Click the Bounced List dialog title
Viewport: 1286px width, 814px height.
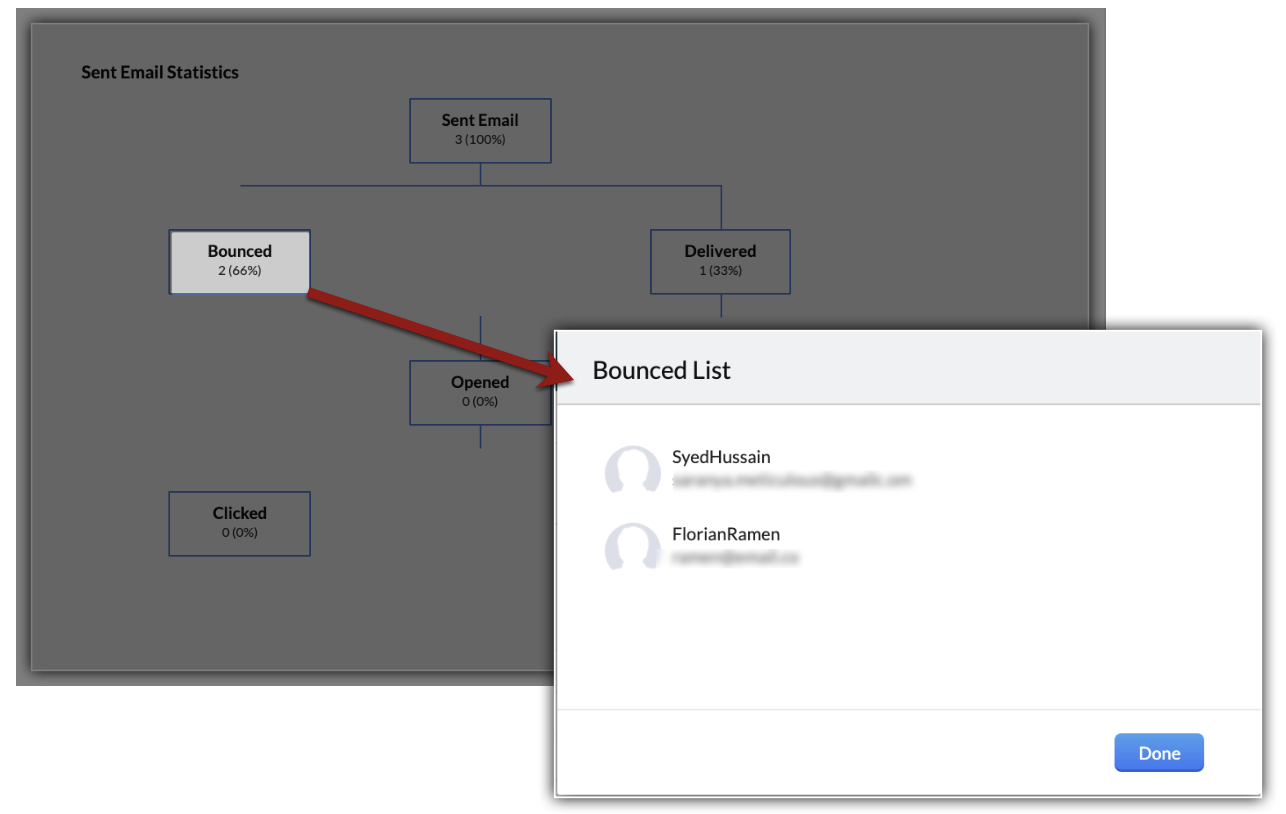661,370
